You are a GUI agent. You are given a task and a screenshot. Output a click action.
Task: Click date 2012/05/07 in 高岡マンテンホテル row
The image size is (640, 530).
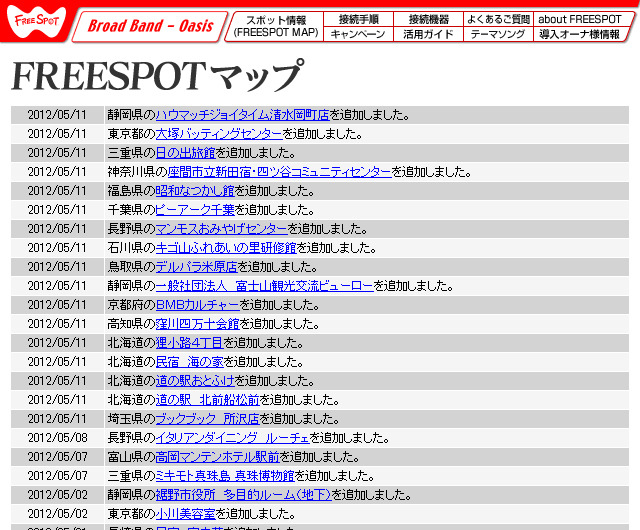pos(58,457)
